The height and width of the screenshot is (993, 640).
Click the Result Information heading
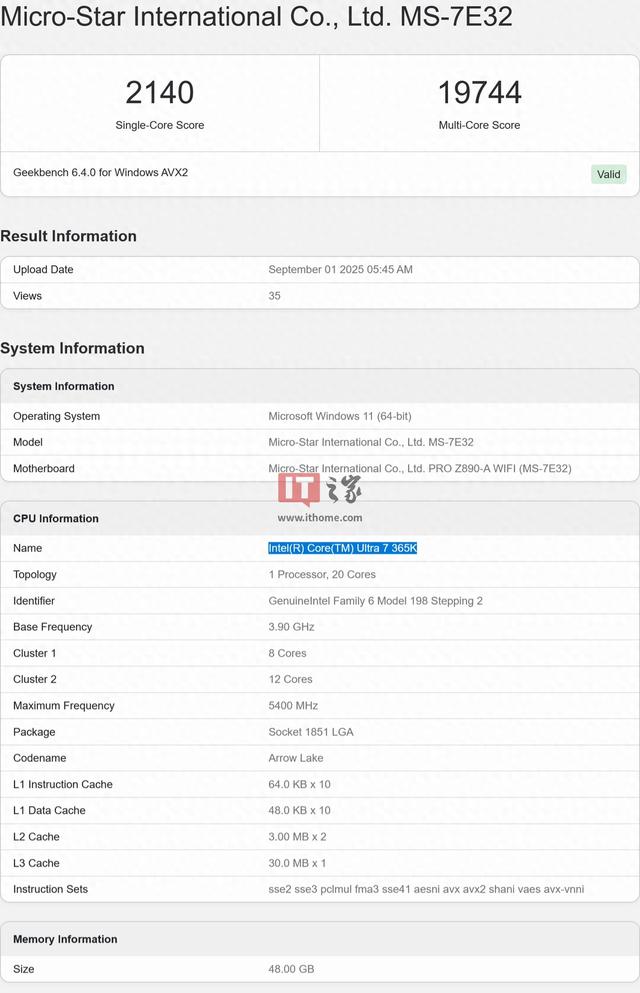[68, 236]
